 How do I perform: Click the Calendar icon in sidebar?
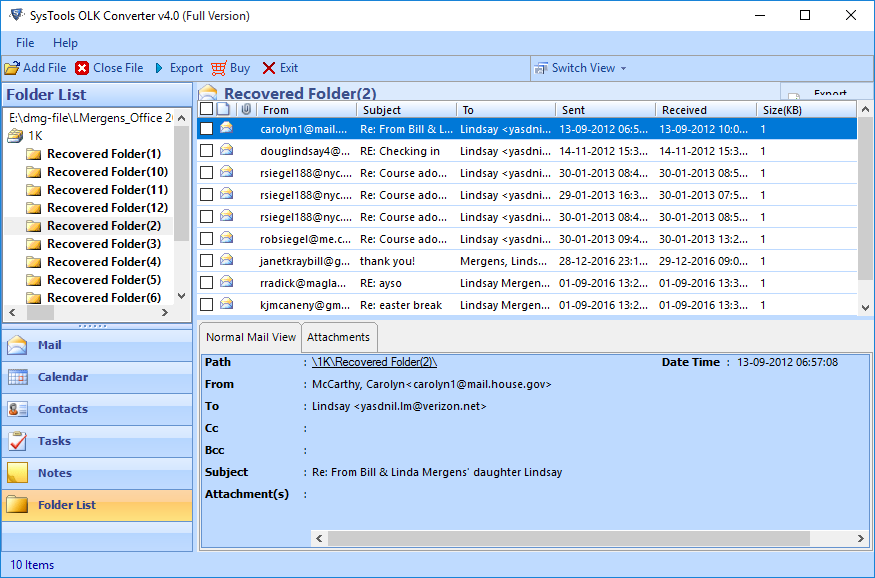pyautogui.click(x=17, y=377)
